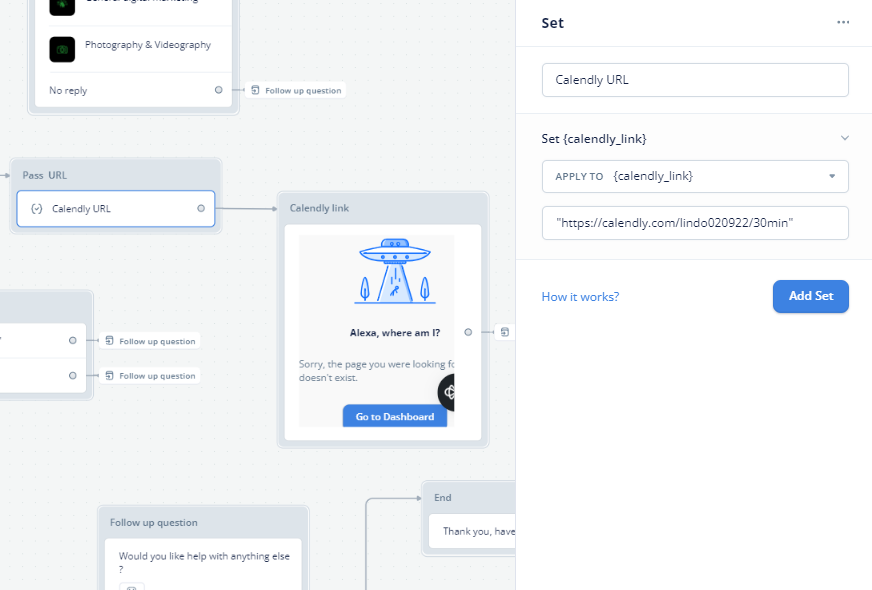The height and width of the screenshot is (590, 872).
Task: Open the How it works? link
Action: click(x=580, y=297)
